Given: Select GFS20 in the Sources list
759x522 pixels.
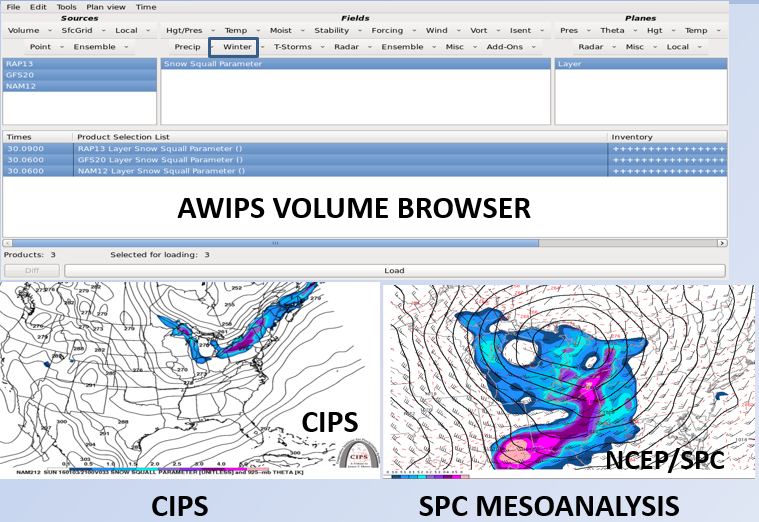Looking at the screenshot, I should coord(80,75).
